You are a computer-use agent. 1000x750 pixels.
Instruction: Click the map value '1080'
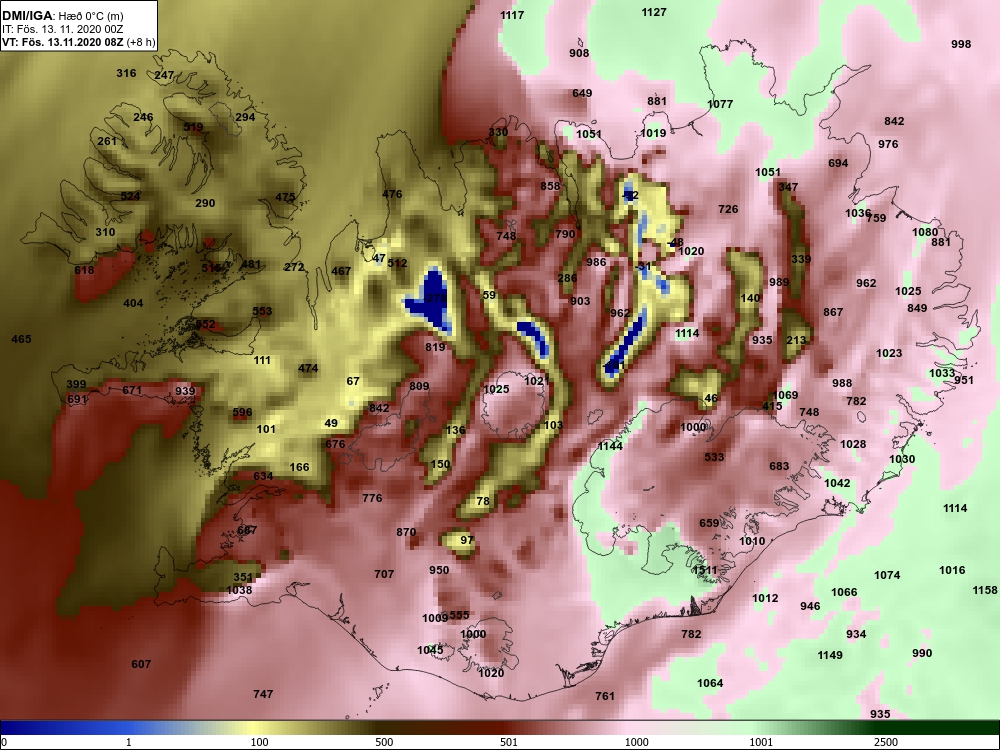pyautogui.click(x=925, y=232)
